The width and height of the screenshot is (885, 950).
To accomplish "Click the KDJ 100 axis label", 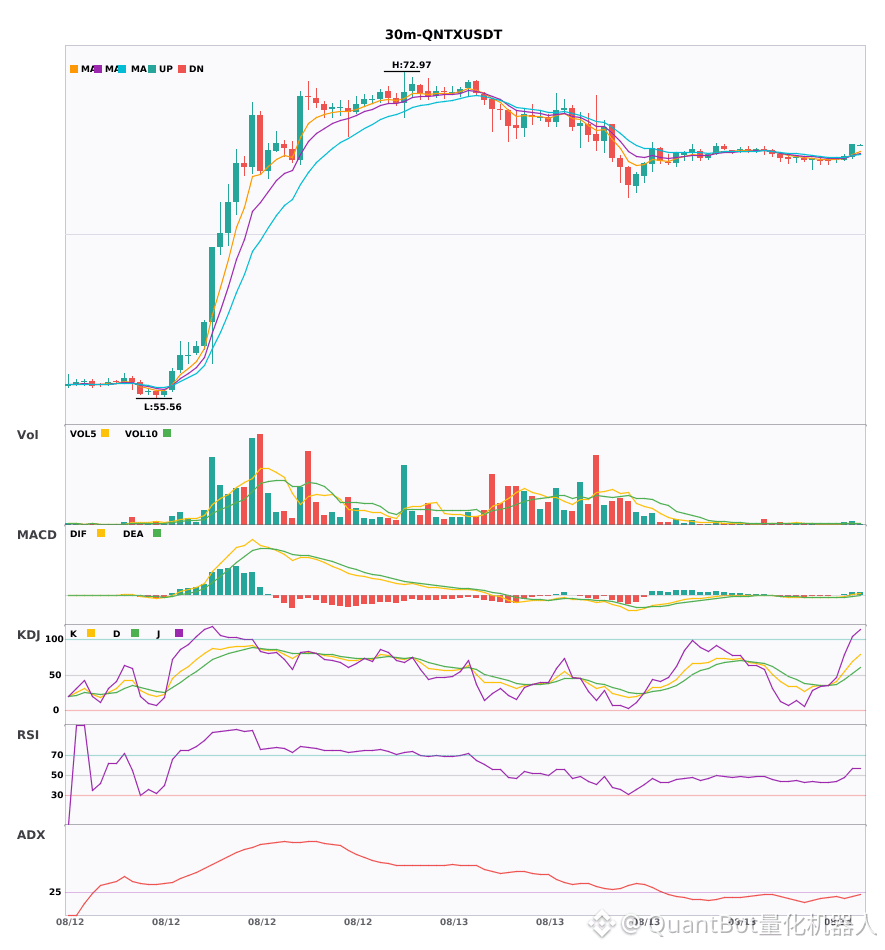I will [55, 639].
